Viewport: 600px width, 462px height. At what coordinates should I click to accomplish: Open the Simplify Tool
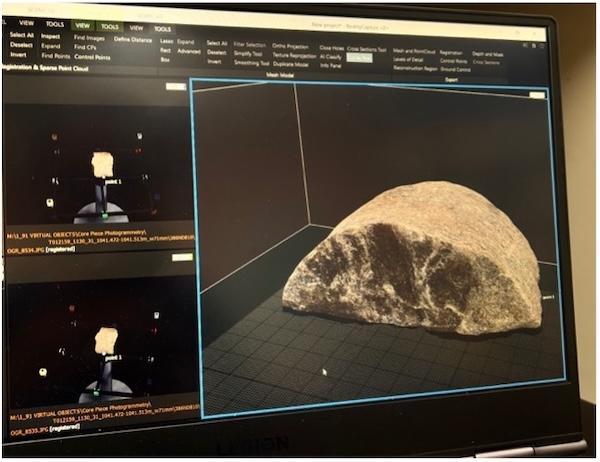248,54
